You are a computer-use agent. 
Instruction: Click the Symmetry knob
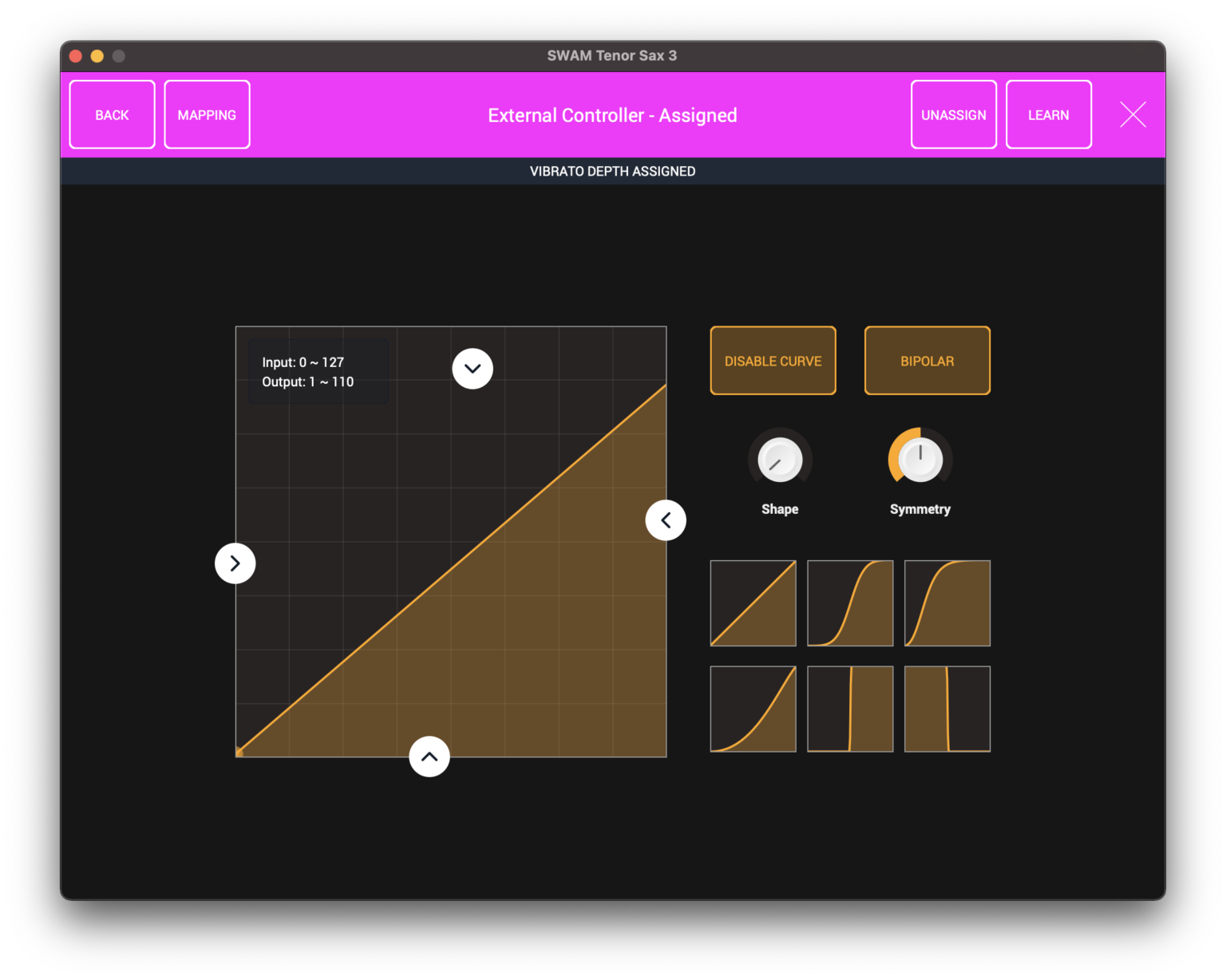(919, 460)
